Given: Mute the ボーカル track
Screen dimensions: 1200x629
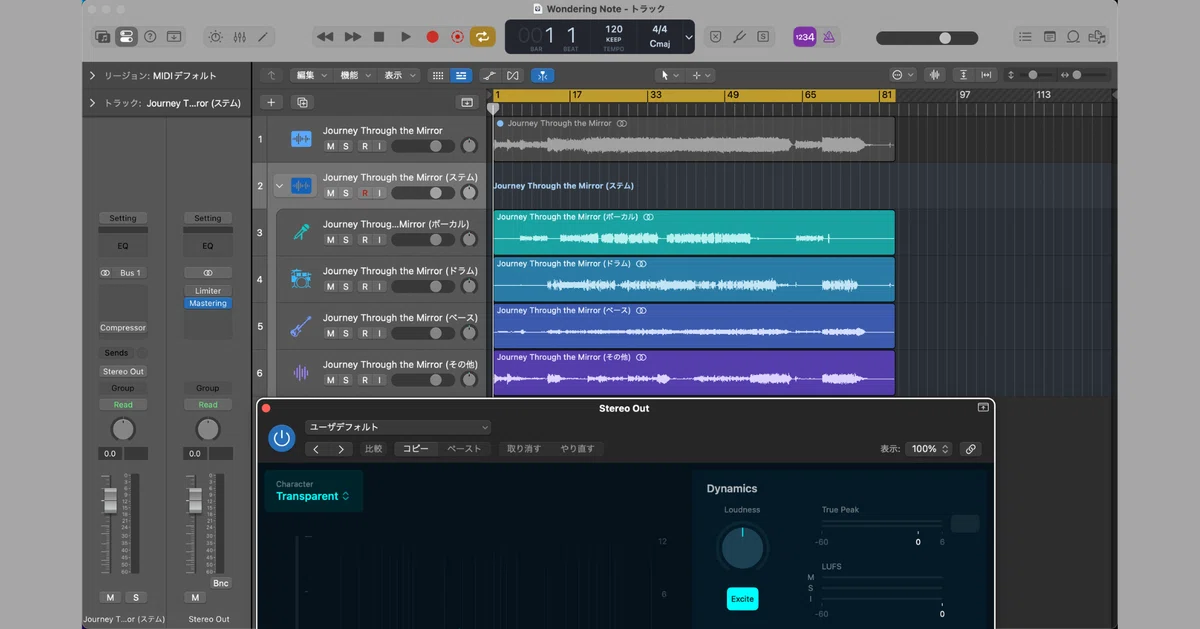Looking at the screenshot, I should [330, 240].
